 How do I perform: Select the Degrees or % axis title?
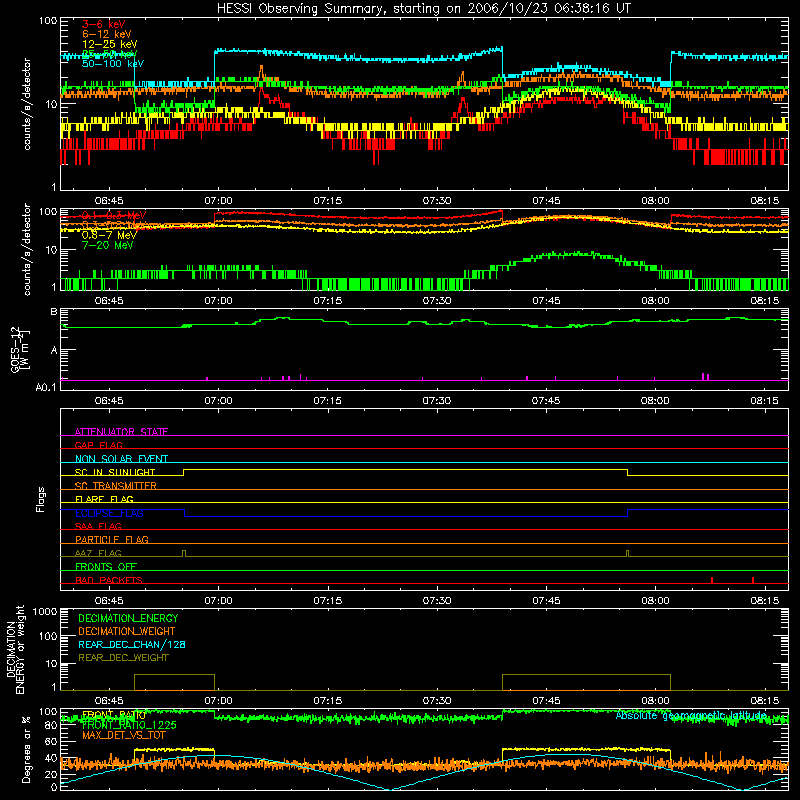(x=26, y=749)
